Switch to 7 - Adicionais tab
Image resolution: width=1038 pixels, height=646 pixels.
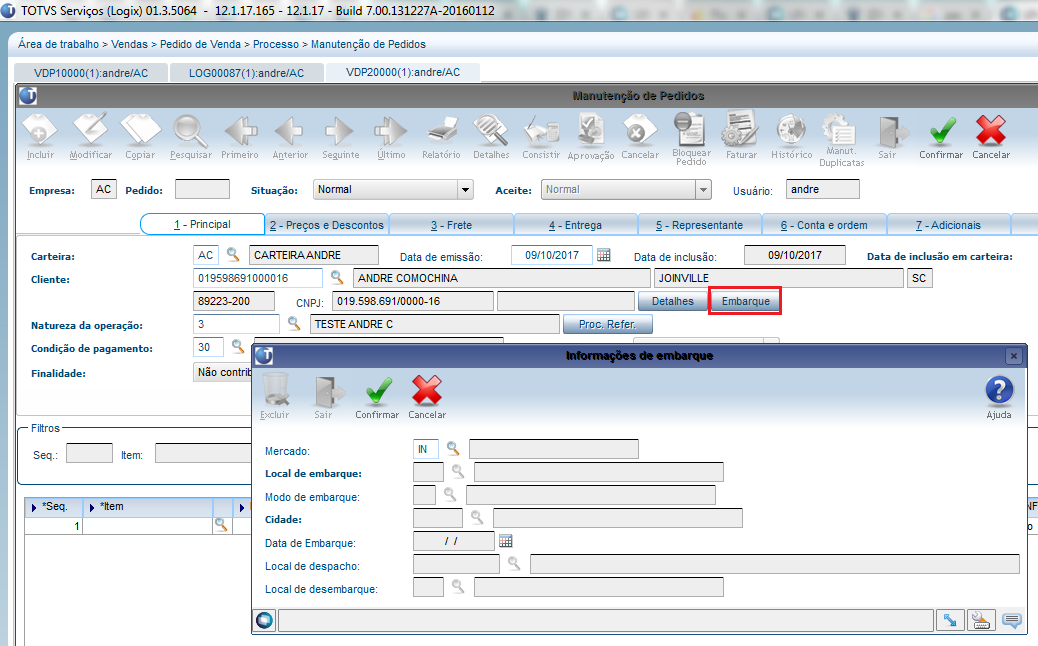pos(949,225)
